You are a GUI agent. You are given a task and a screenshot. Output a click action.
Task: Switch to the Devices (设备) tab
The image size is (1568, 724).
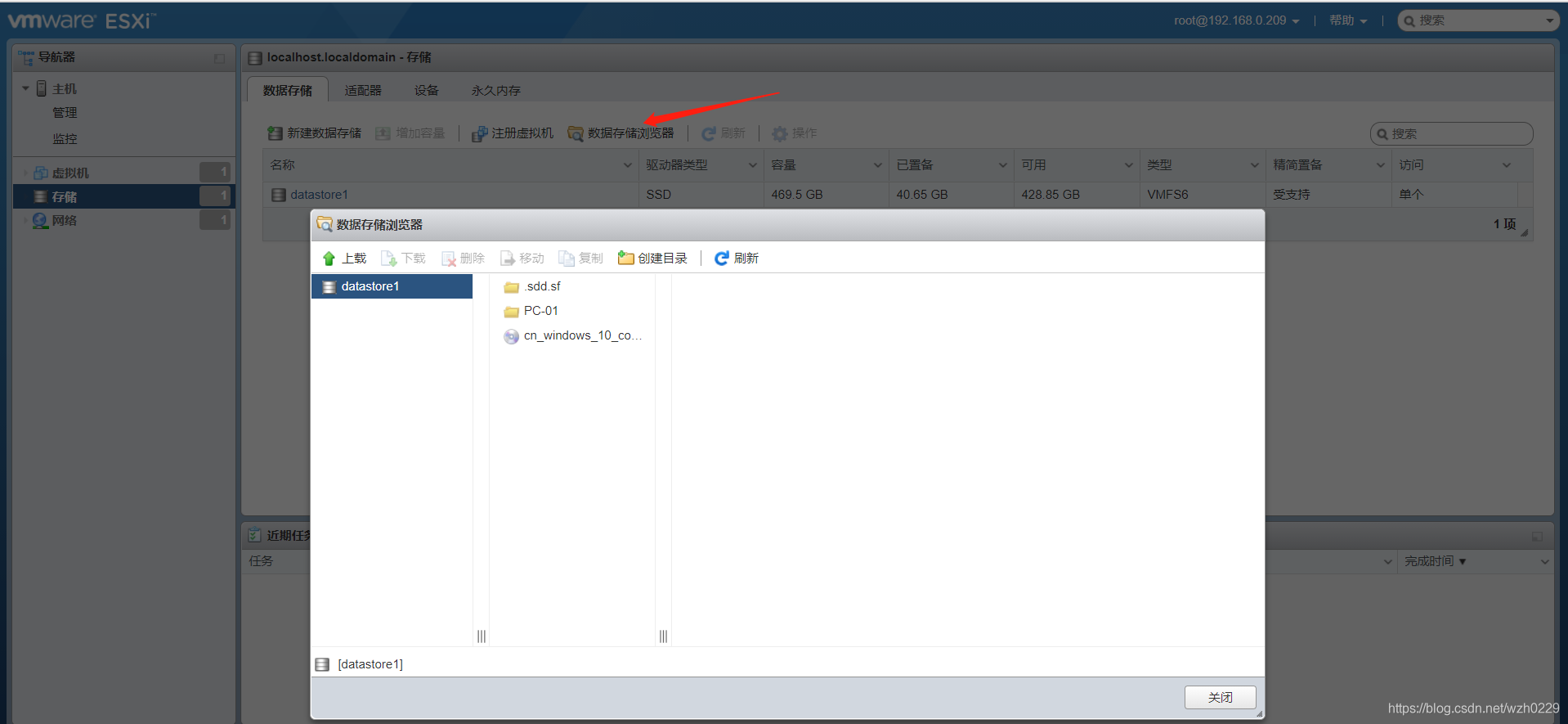(426, 90)
